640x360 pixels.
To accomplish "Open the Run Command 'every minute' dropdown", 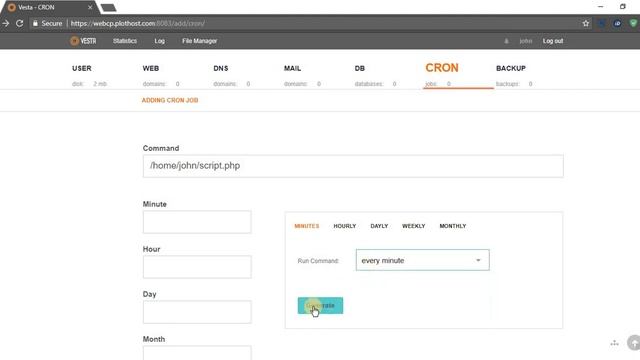I will (x=422, y=260).
